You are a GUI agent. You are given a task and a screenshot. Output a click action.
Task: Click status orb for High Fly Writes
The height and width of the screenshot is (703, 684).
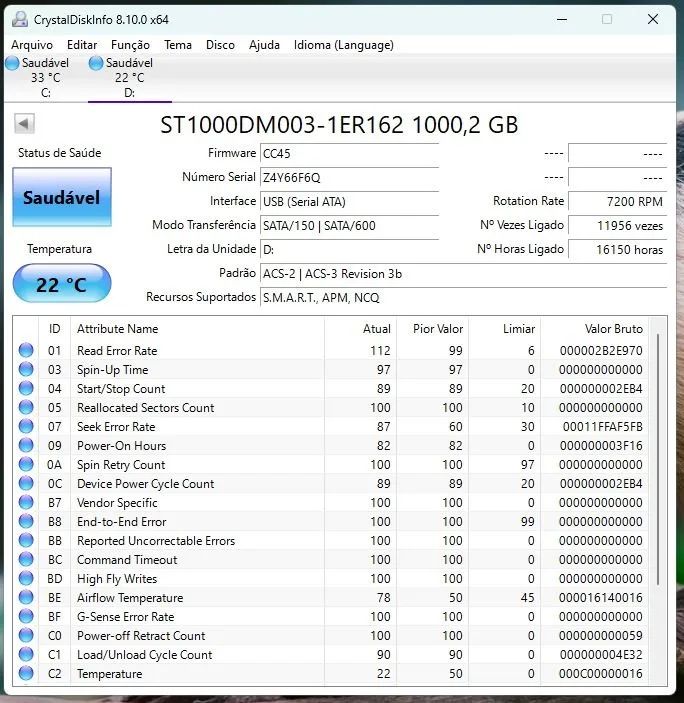pos(26,578)
